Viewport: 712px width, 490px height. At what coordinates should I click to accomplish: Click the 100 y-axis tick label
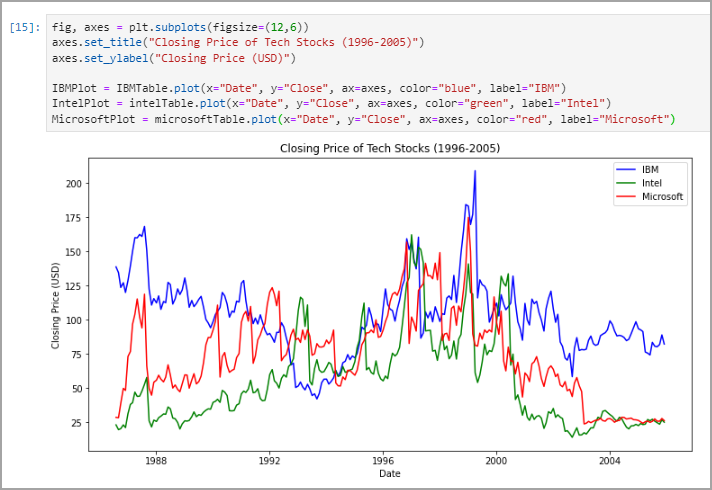74,320
